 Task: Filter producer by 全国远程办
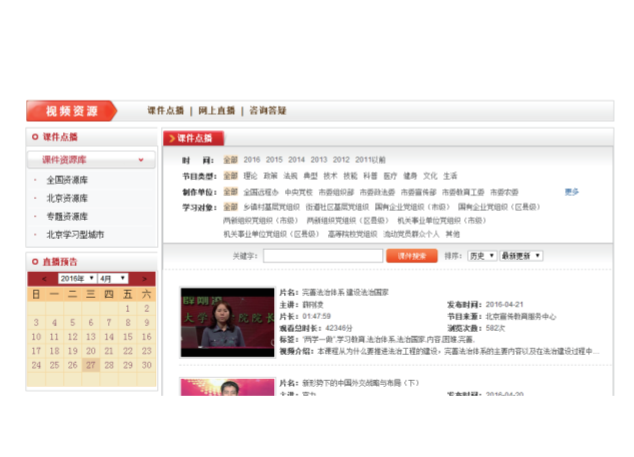pos(261,192)
